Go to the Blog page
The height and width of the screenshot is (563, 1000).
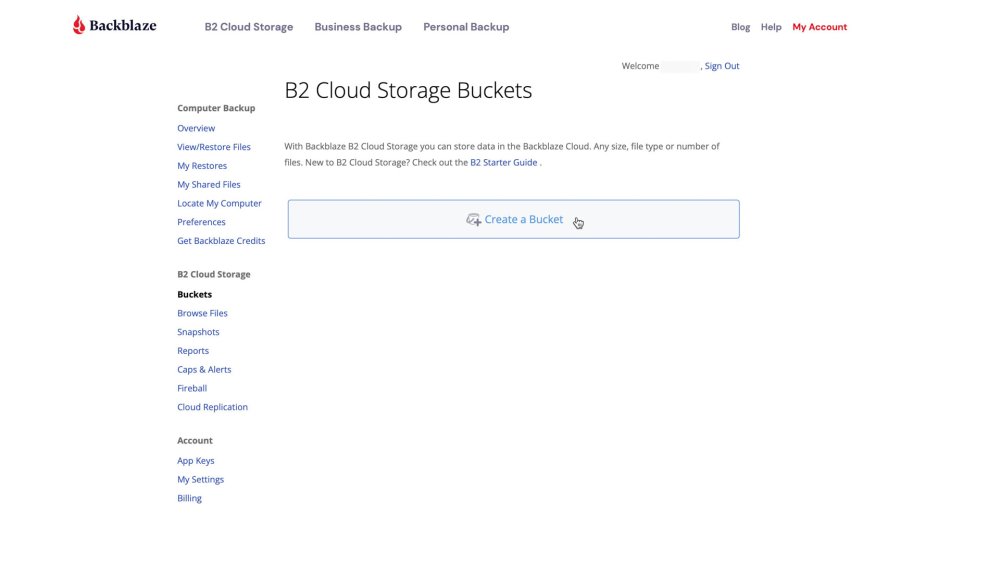[x=740, y=27]
